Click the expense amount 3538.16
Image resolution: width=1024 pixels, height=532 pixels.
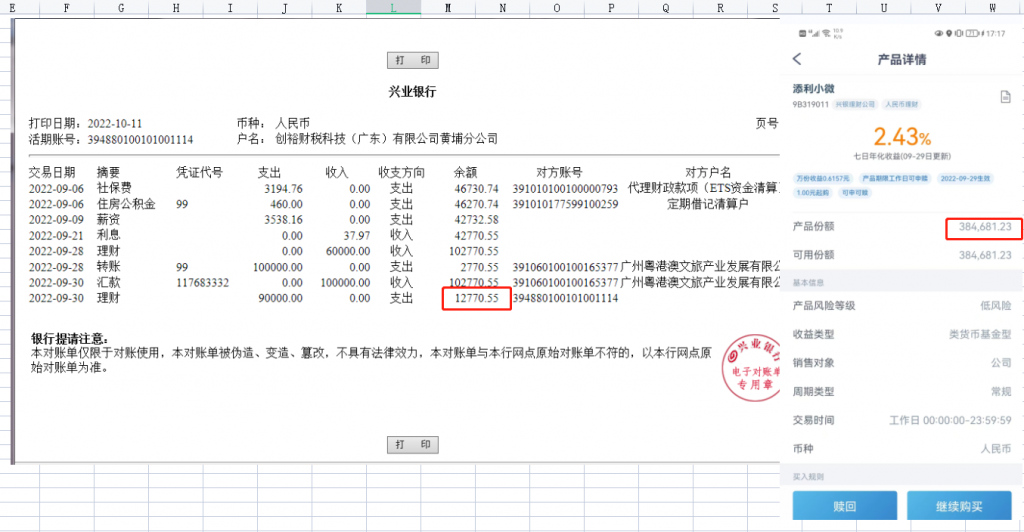[x=283, y=220]
